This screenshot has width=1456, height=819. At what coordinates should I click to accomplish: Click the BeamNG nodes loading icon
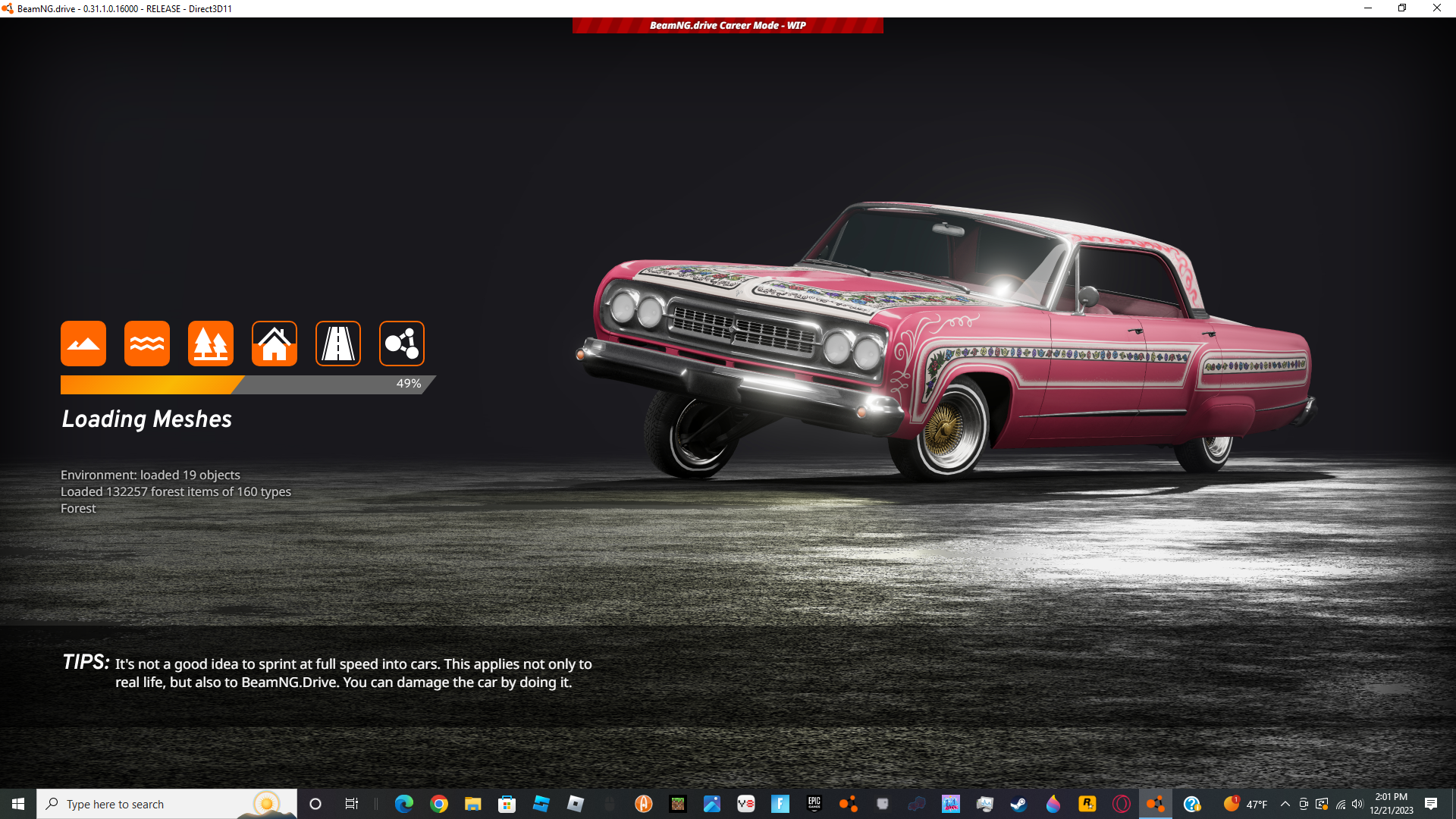[x=402, y=344]
